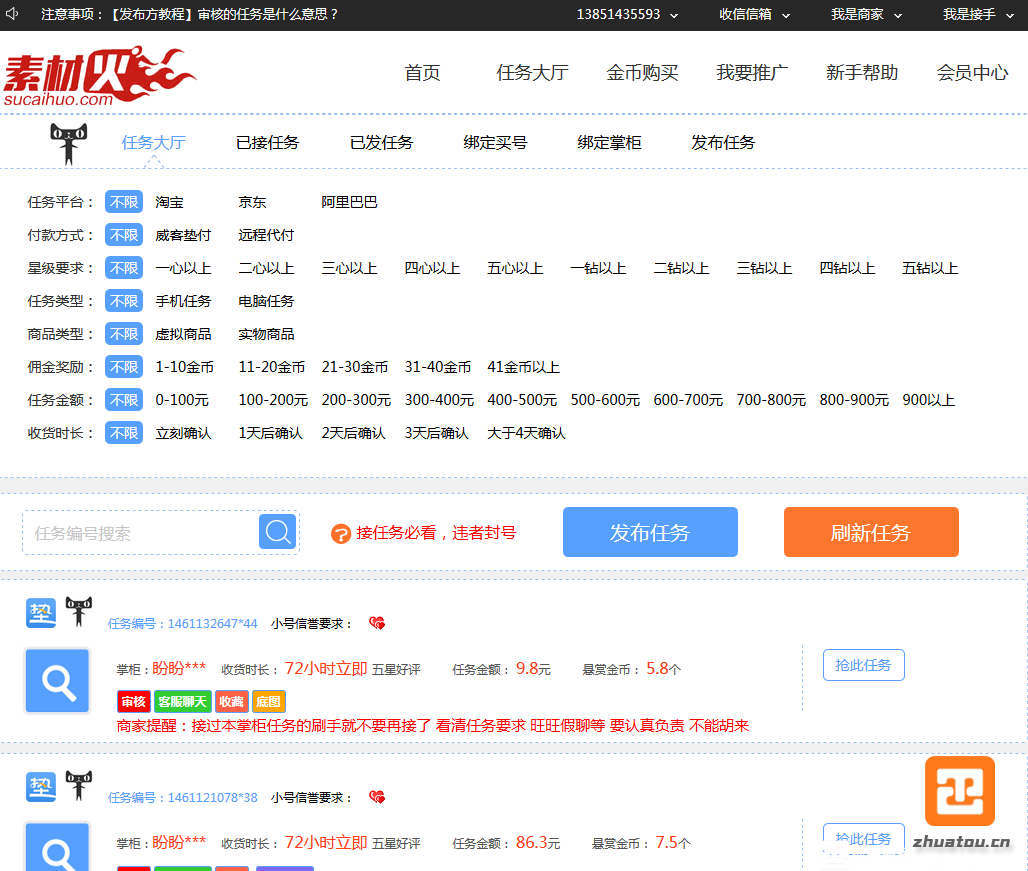Click the red heart reputation icon on first task

click(377, 623)
